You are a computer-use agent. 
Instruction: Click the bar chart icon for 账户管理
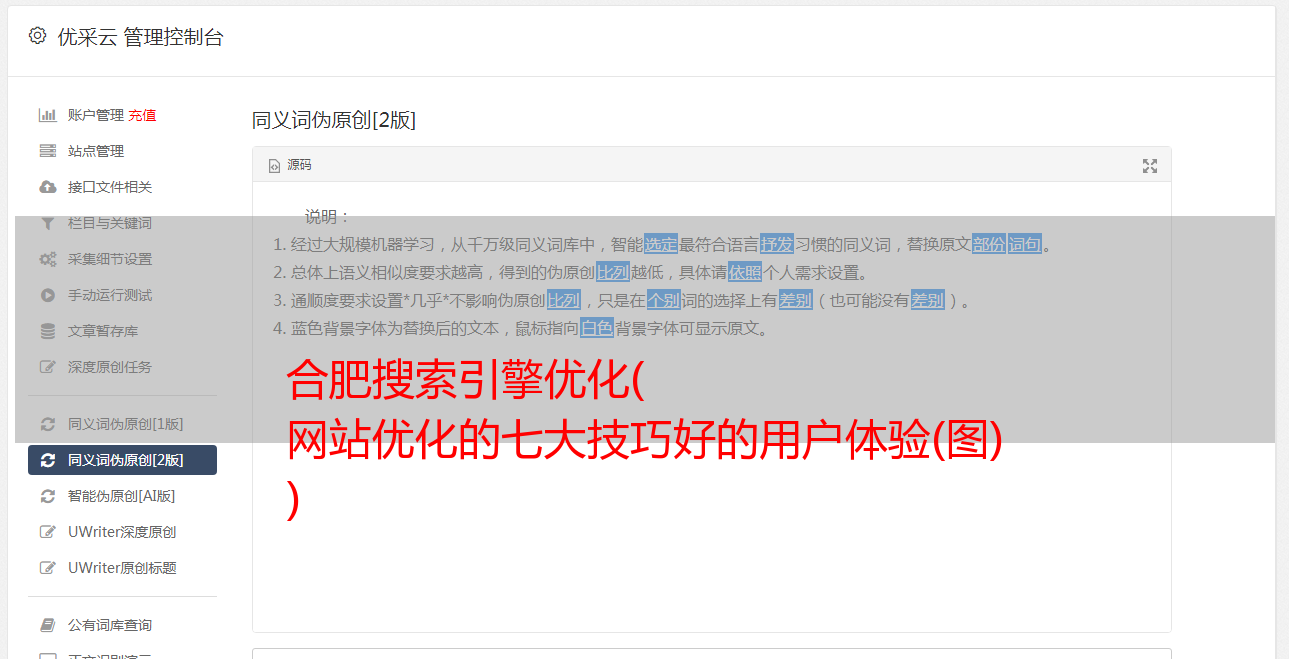(x=47, y=115)
